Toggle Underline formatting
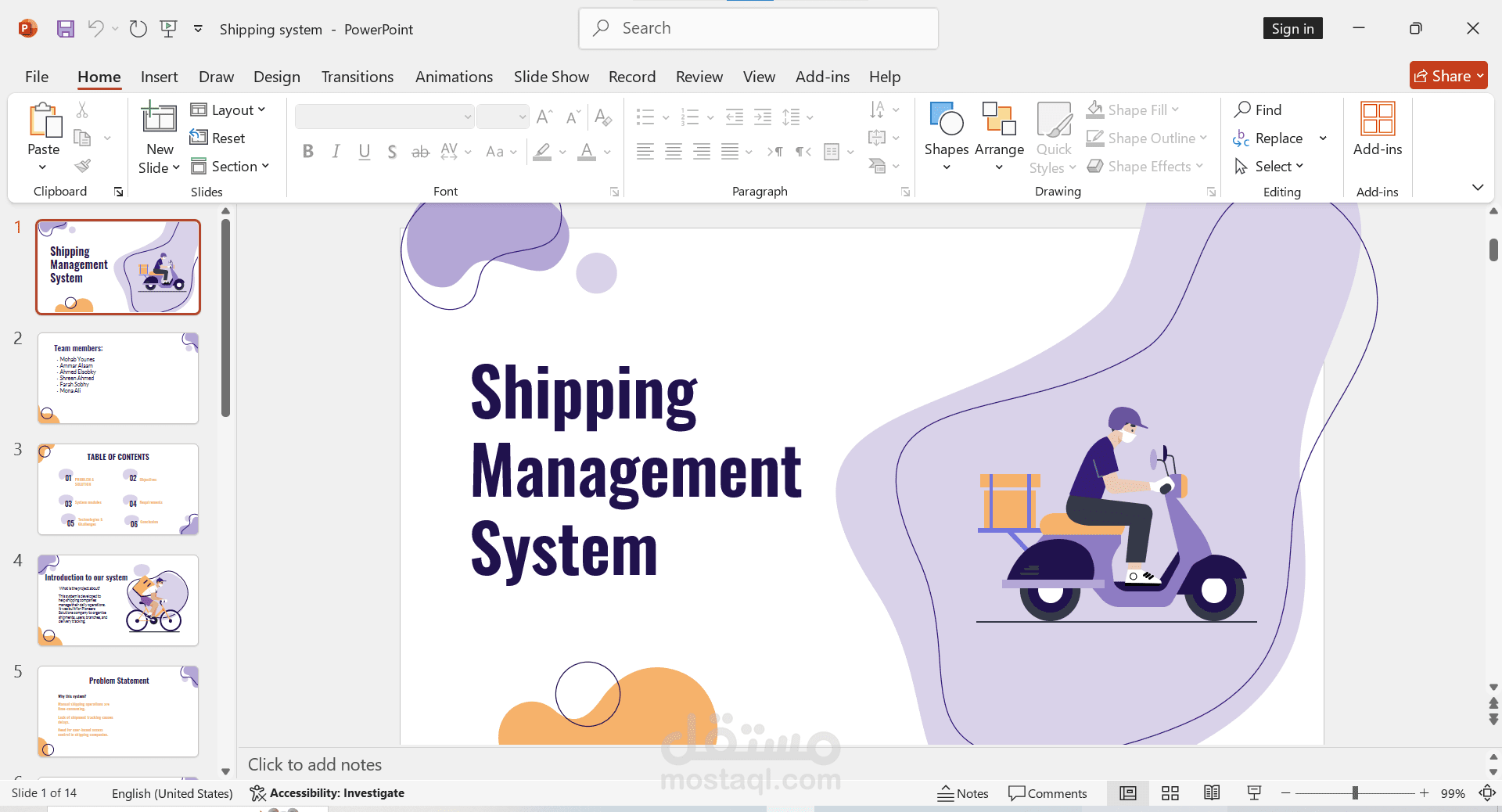Image resolution: width=1502 pixels, height=812 pixels. (364, 152)
